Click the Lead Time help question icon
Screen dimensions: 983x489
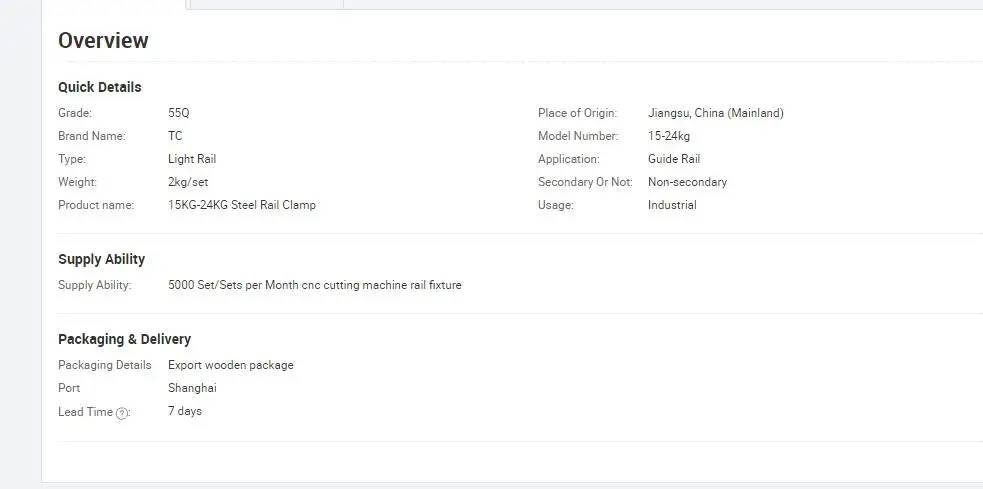[x=122, y=413]
